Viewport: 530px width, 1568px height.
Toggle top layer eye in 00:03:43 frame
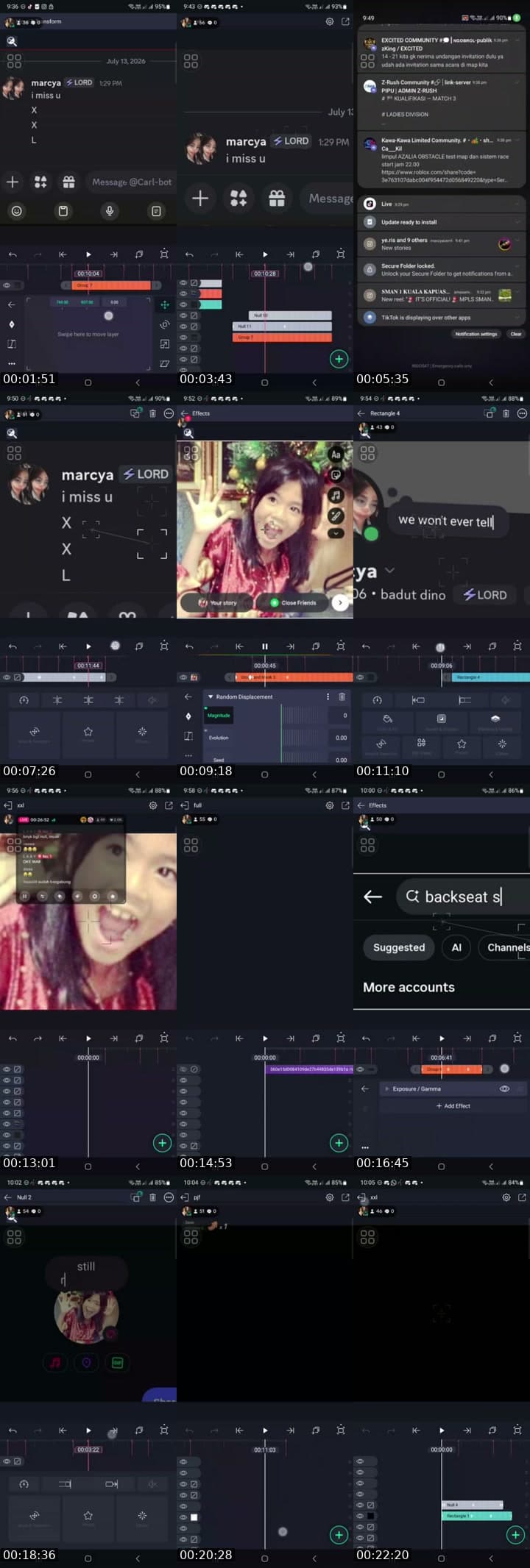(183, 283)
